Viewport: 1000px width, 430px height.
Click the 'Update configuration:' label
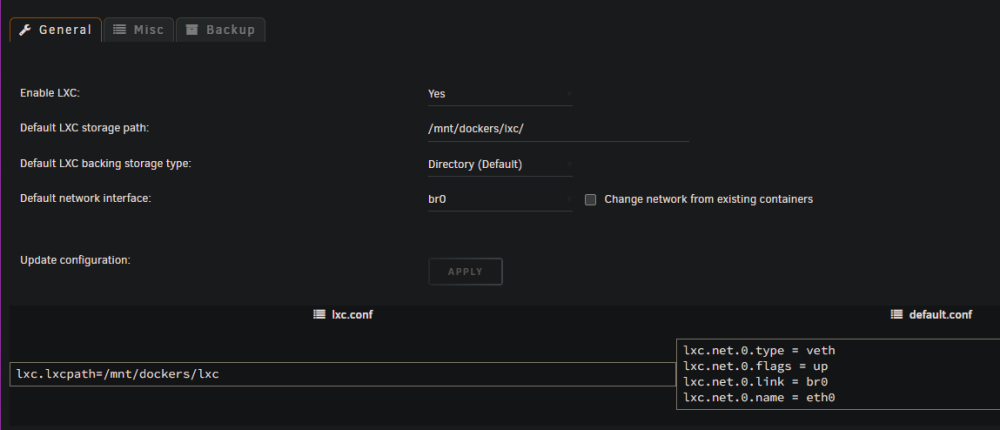pos(75,260)
